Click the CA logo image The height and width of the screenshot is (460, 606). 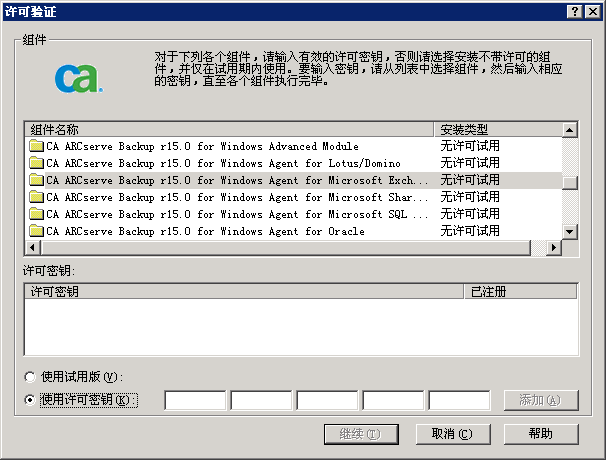click(x=79, y=78)
